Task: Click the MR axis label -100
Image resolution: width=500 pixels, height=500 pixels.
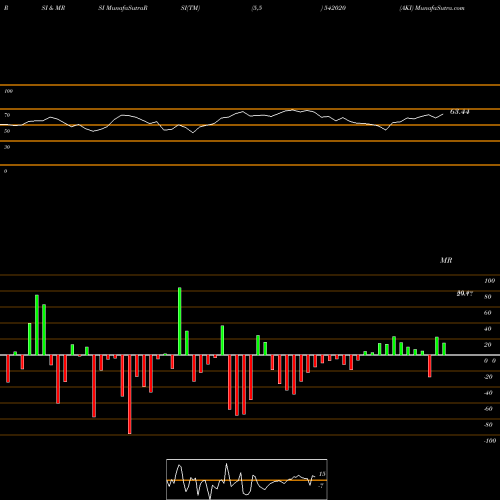Action: click(x=490, y=441)
